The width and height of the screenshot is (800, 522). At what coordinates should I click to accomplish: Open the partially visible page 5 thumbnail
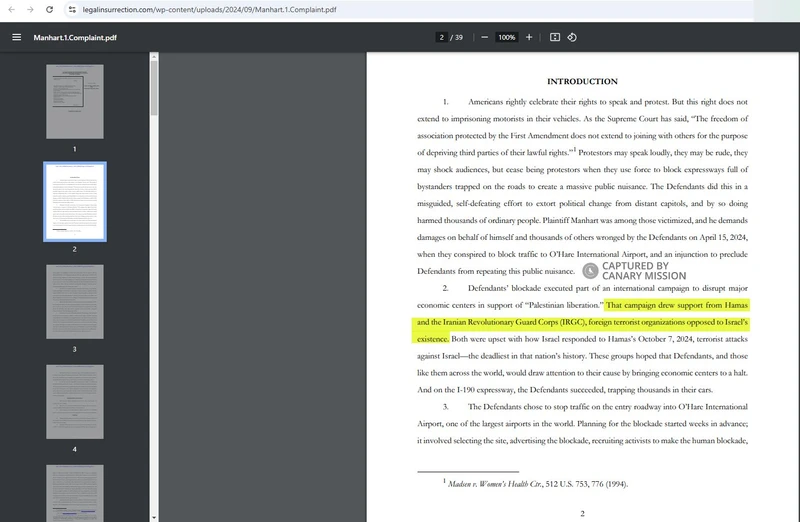click(x=74, y=492)
